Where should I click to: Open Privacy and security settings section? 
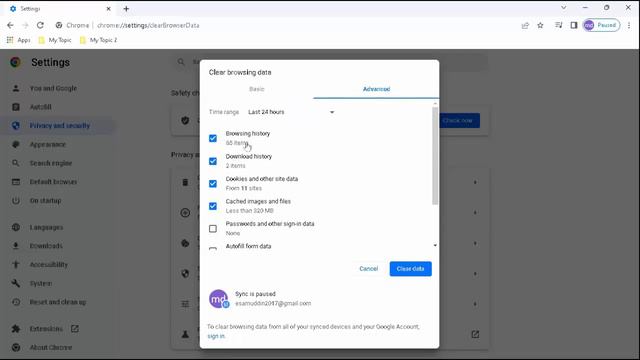(60, 126)
